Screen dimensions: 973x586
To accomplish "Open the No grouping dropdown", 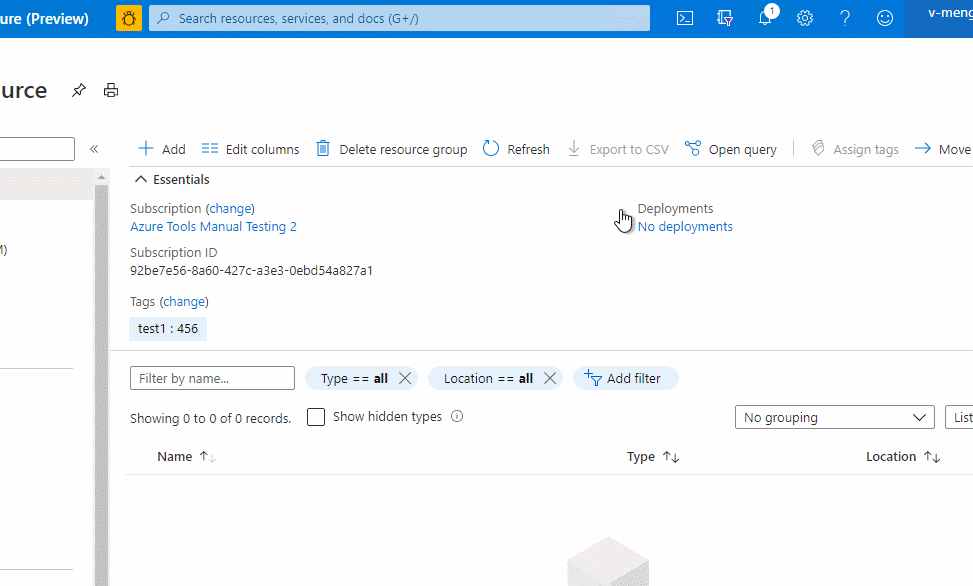I will coord(834,417).
